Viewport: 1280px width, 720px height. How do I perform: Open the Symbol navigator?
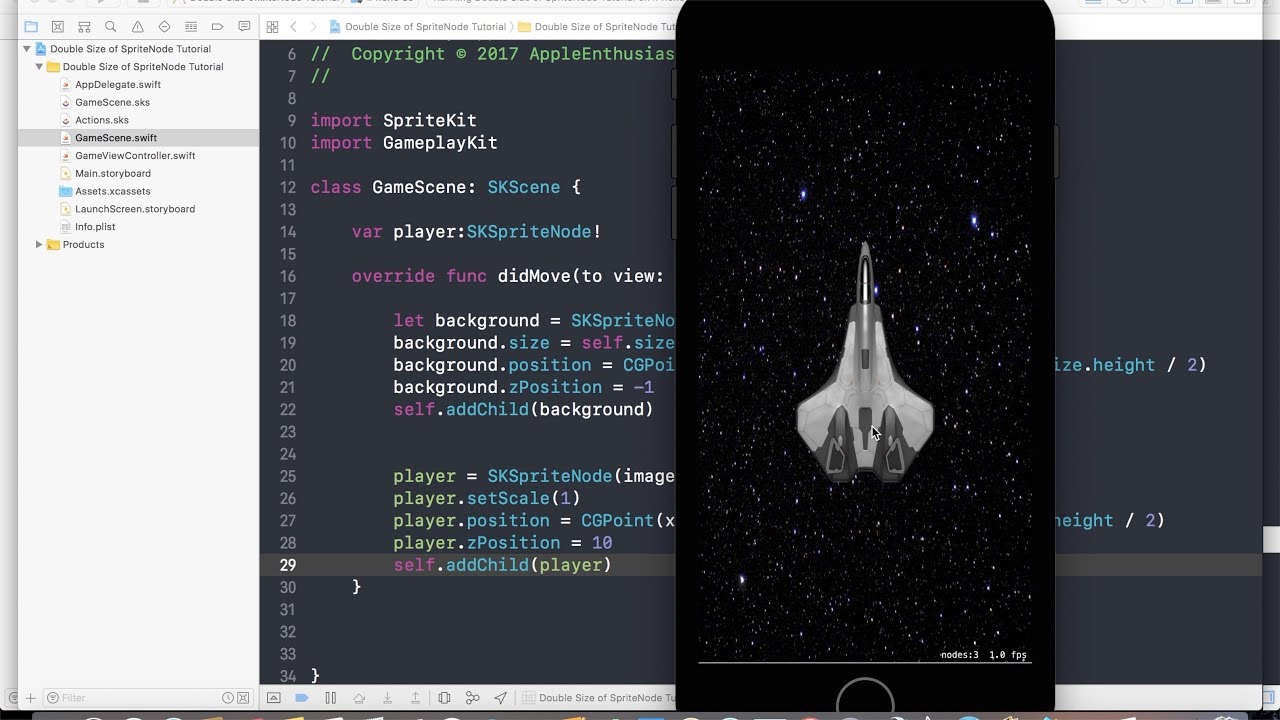[84, 27]
